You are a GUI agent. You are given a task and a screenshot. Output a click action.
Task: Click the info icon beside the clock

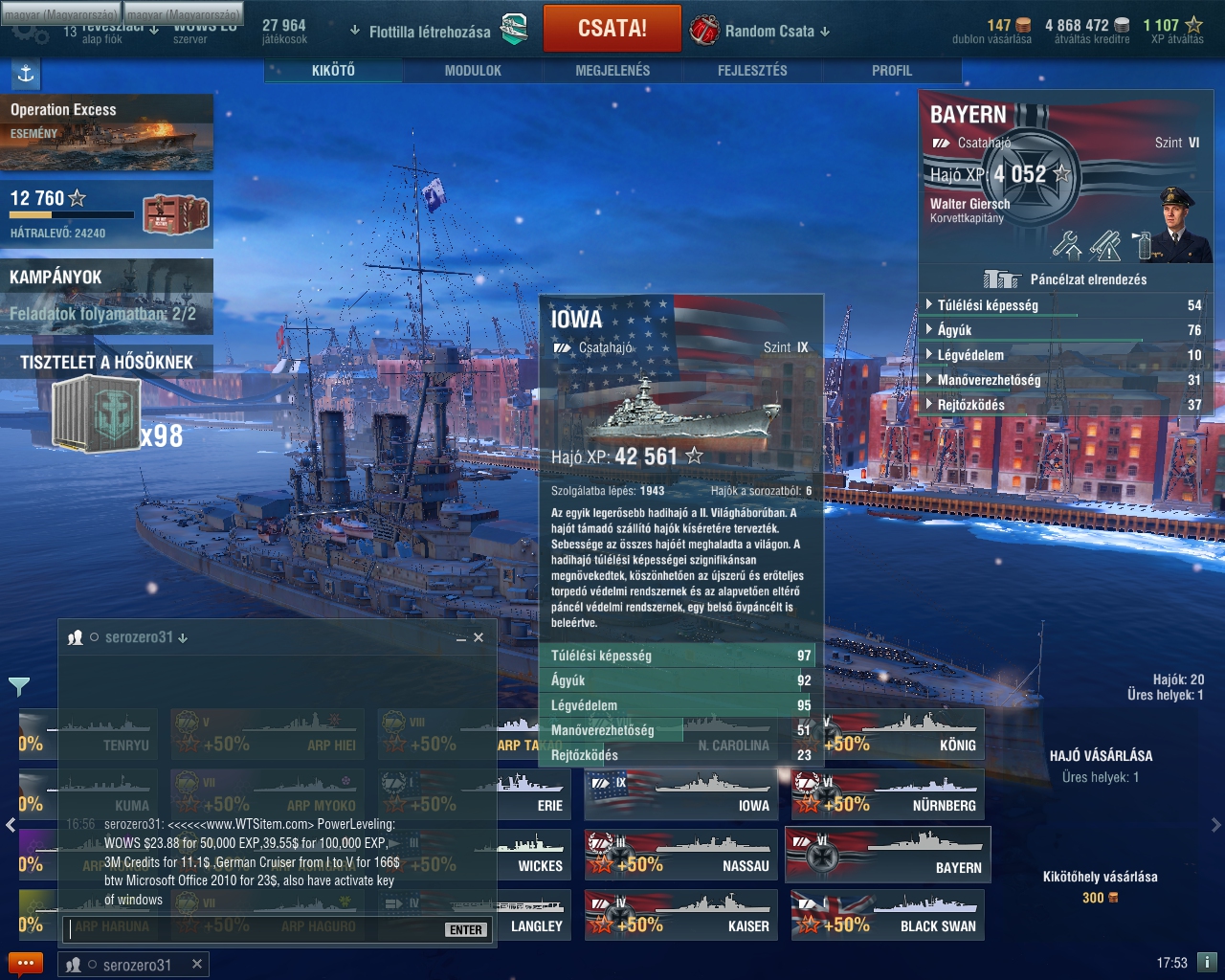[x=1207, y=962]
